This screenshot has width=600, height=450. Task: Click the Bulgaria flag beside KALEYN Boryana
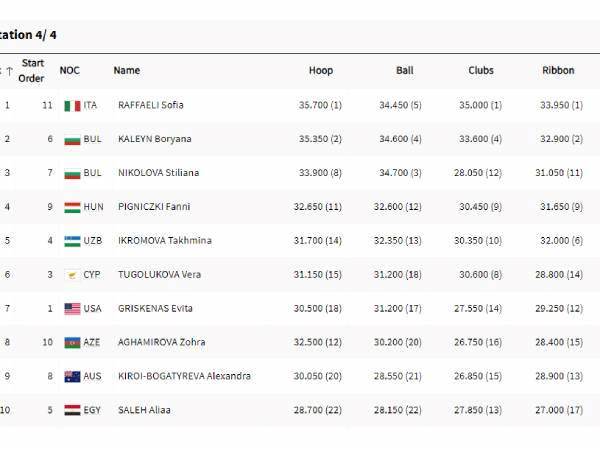point(72,139)
